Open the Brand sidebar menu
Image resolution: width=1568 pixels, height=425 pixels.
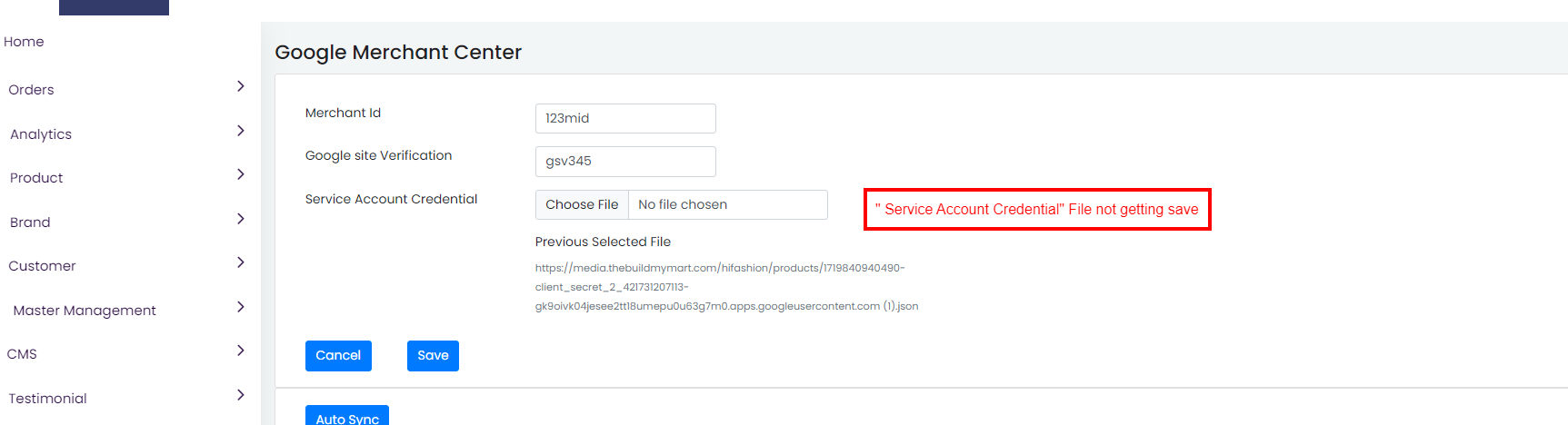point(30,222)
